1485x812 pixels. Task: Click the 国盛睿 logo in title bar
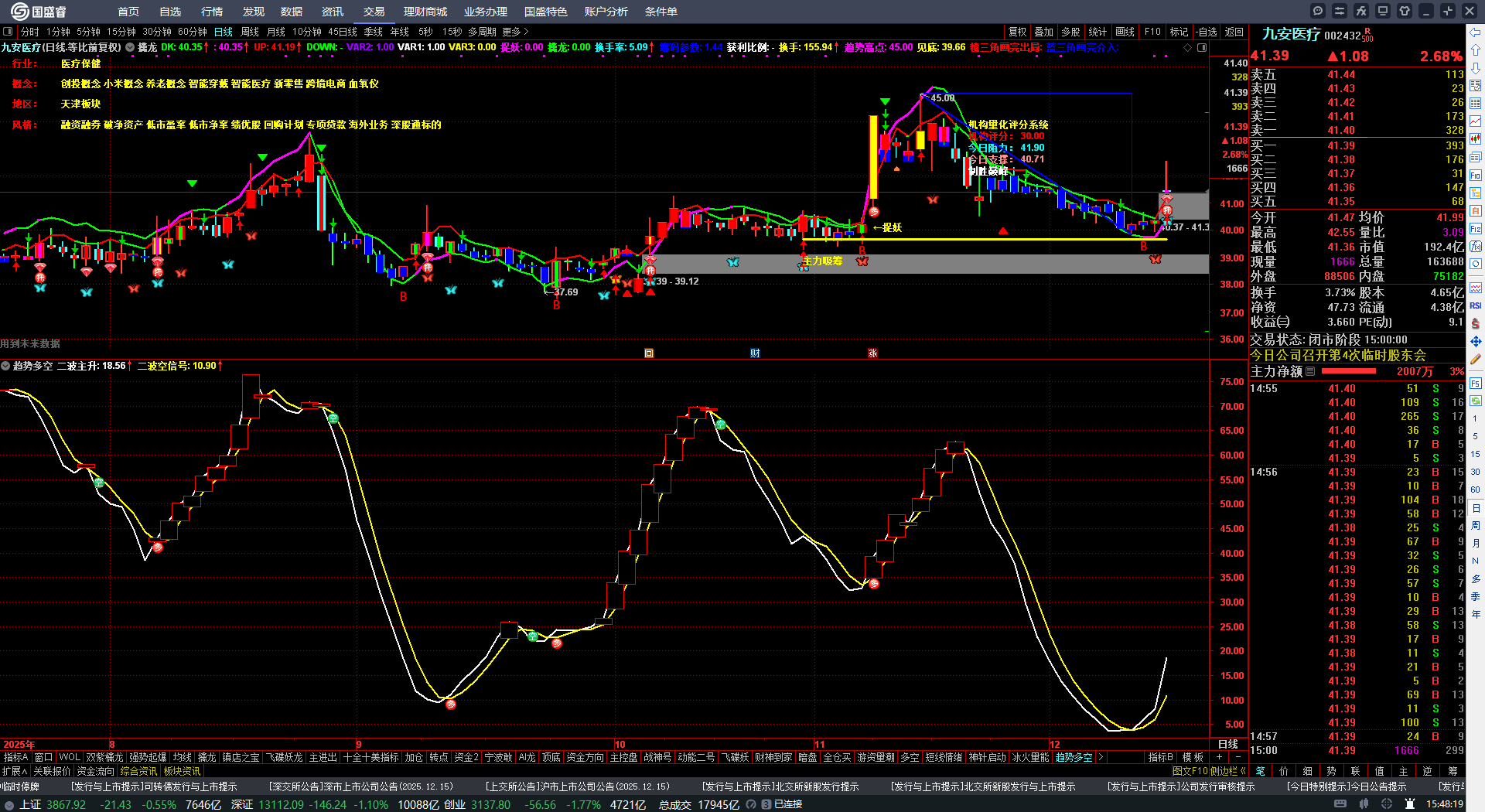click(39, 12)
